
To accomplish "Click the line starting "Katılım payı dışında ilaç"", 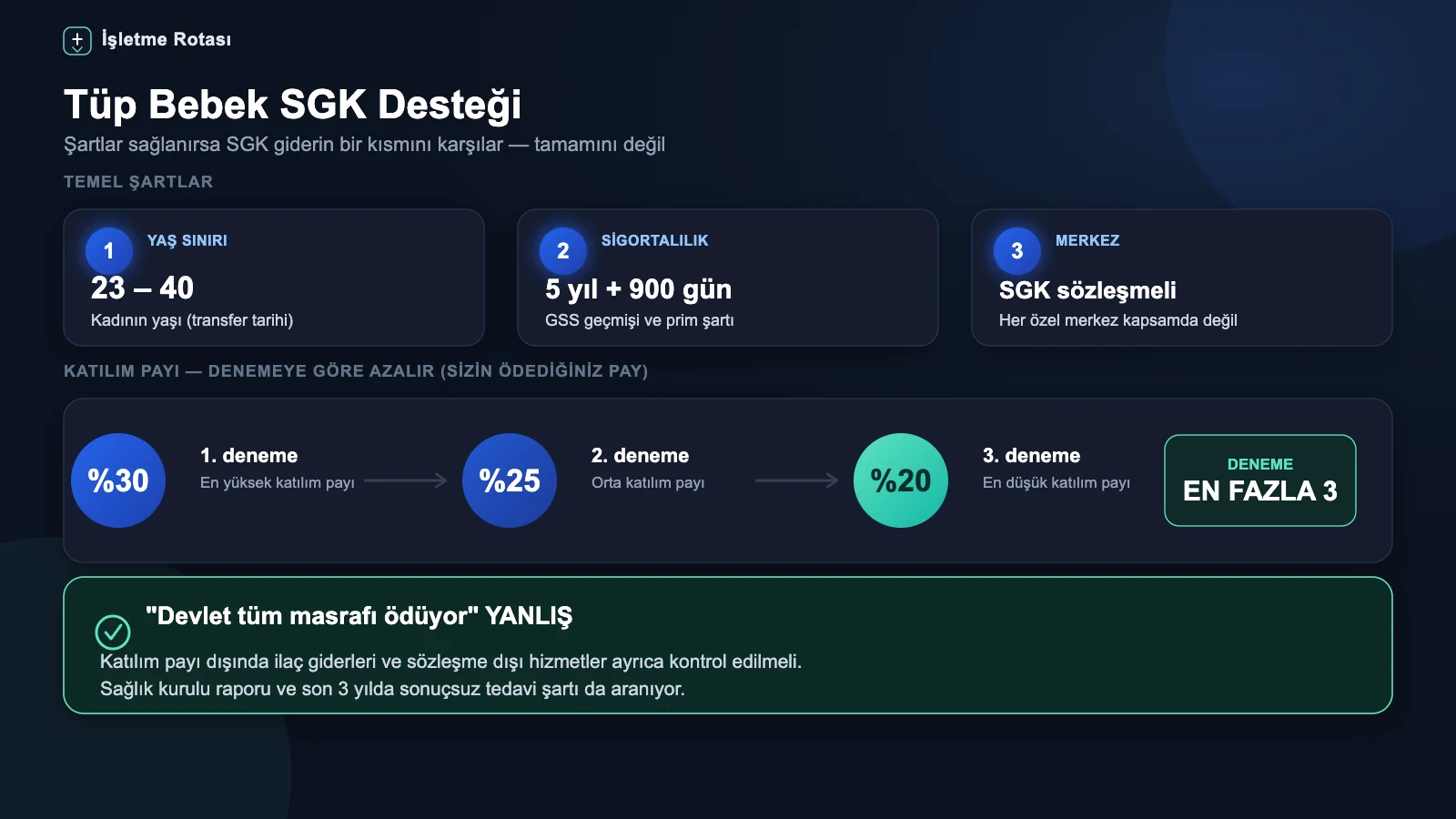I will [x=450, y=662].
